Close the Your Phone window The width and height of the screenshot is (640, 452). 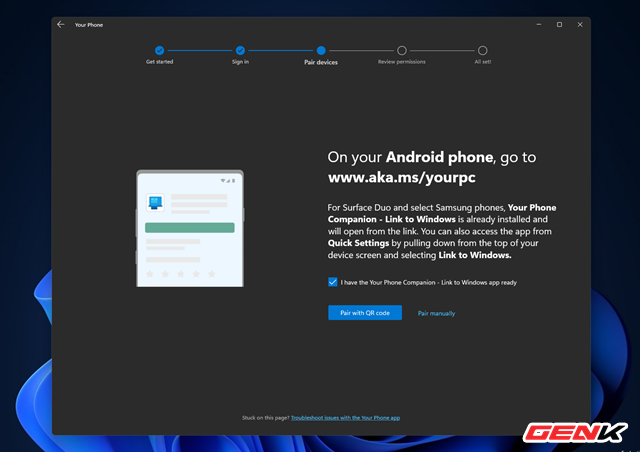[x=580, y=24]
